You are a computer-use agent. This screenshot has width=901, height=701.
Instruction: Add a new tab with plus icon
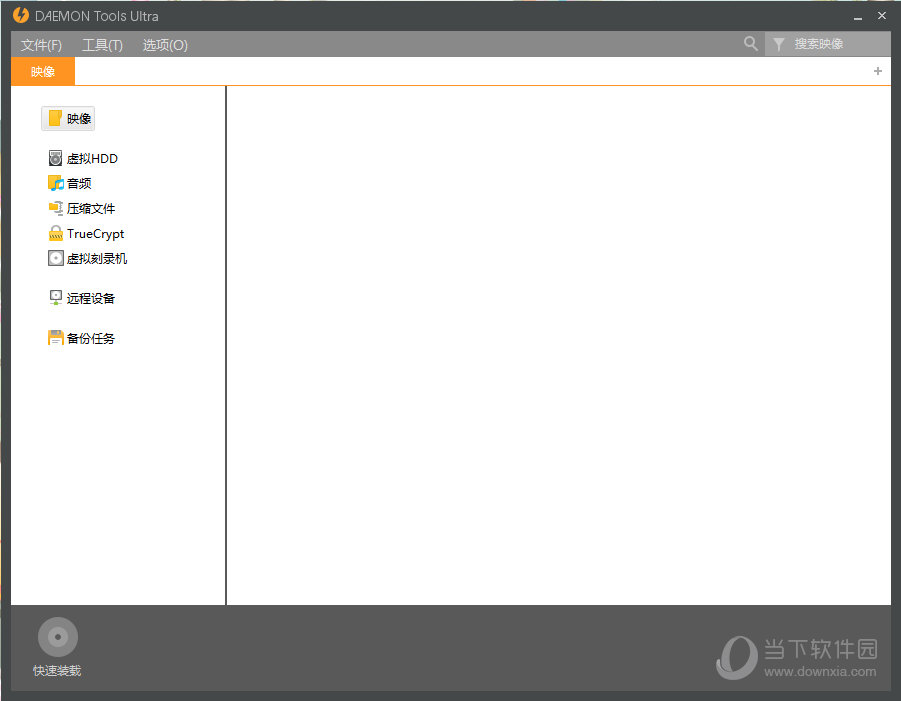coord(877,71)
